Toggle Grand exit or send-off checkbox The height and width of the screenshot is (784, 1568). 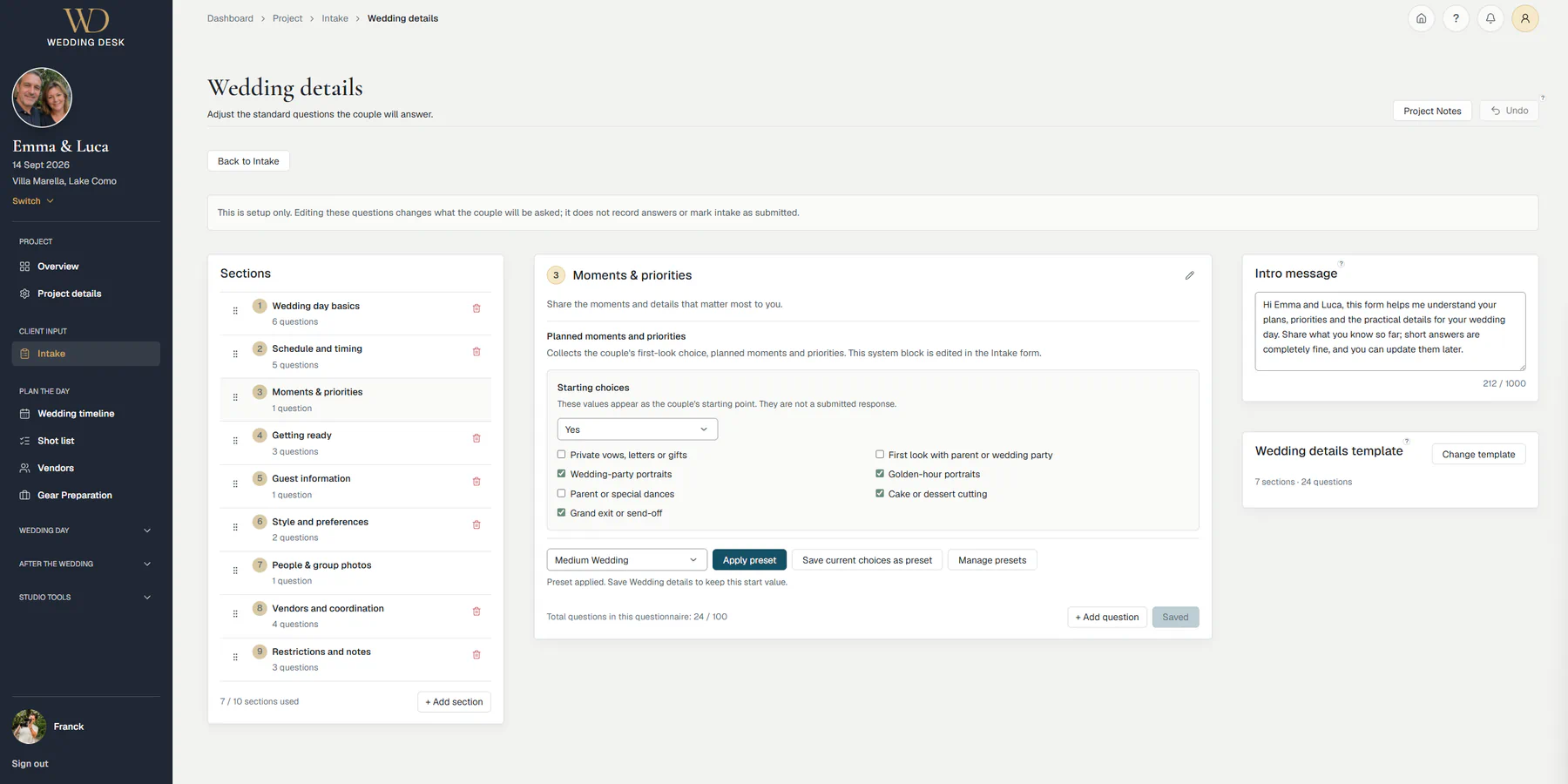click(561, 513)
